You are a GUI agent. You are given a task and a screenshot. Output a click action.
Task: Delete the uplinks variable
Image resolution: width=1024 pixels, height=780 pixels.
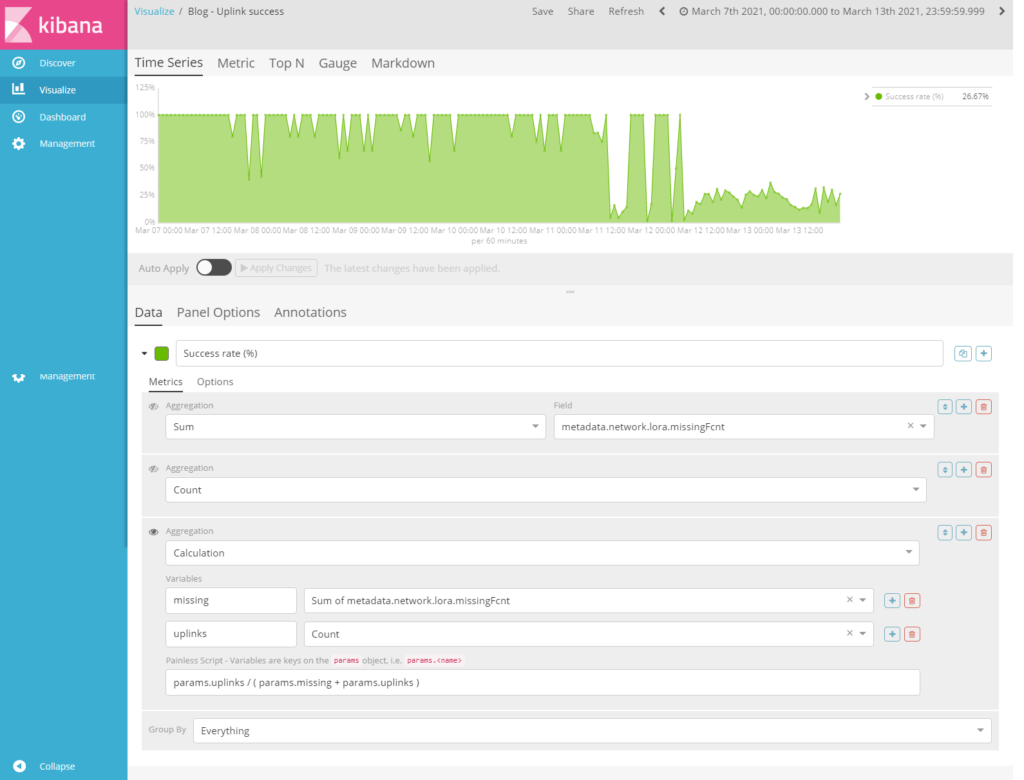coord(912,634)
